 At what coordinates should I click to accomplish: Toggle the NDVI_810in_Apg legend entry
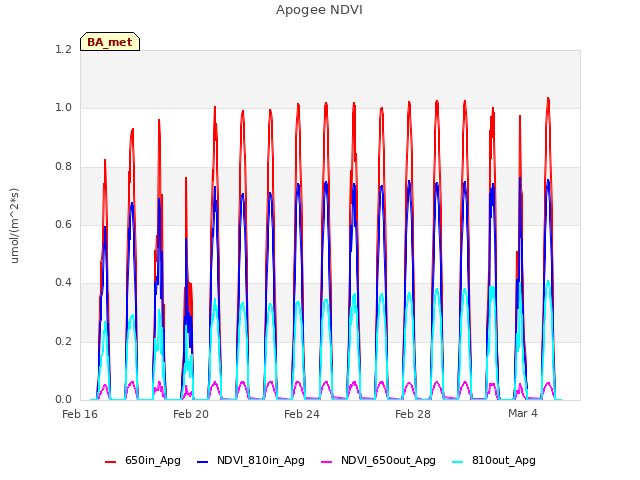(251, 460)
